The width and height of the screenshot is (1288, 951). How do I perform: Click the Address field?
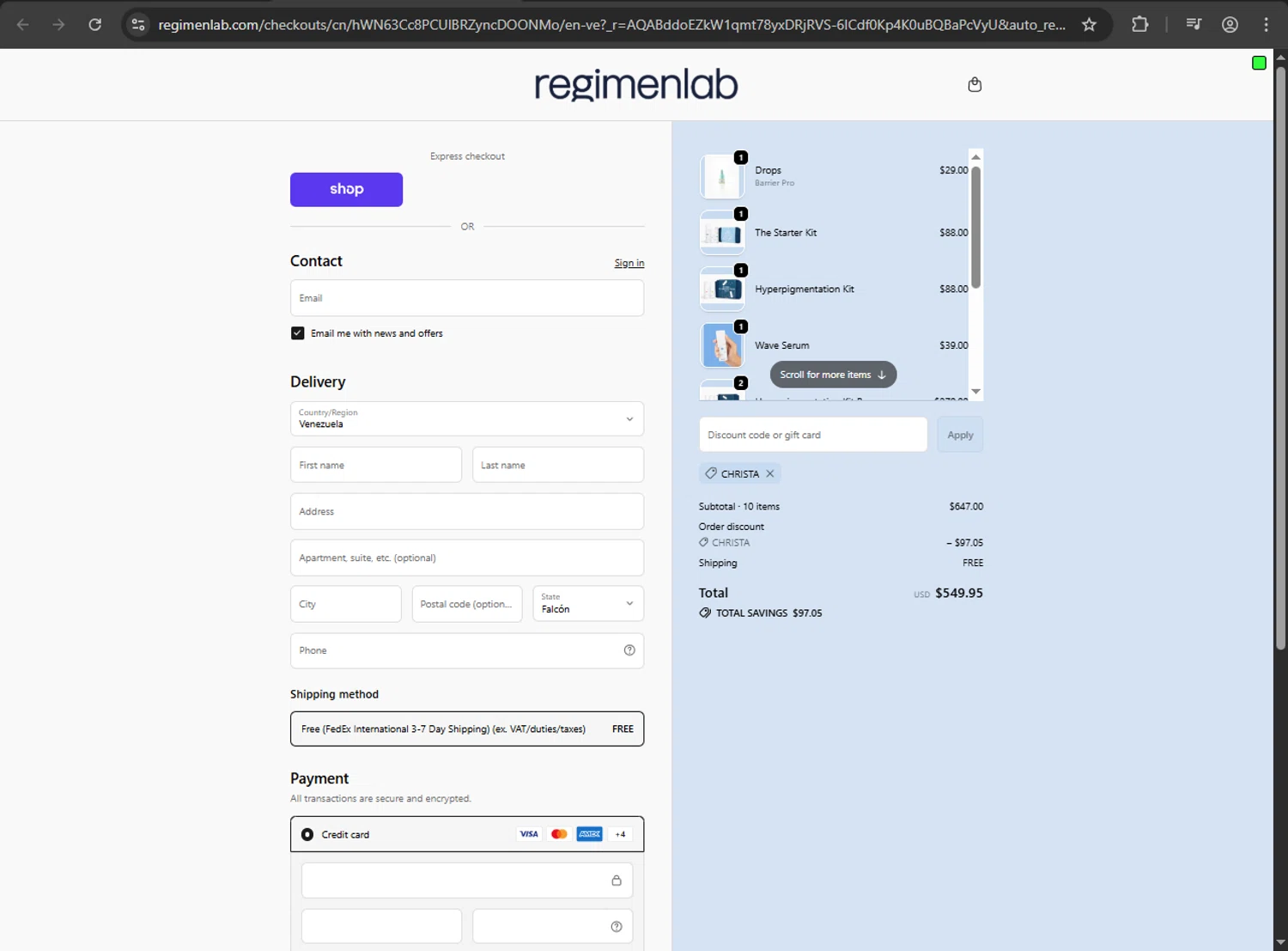tap(467, 511)
